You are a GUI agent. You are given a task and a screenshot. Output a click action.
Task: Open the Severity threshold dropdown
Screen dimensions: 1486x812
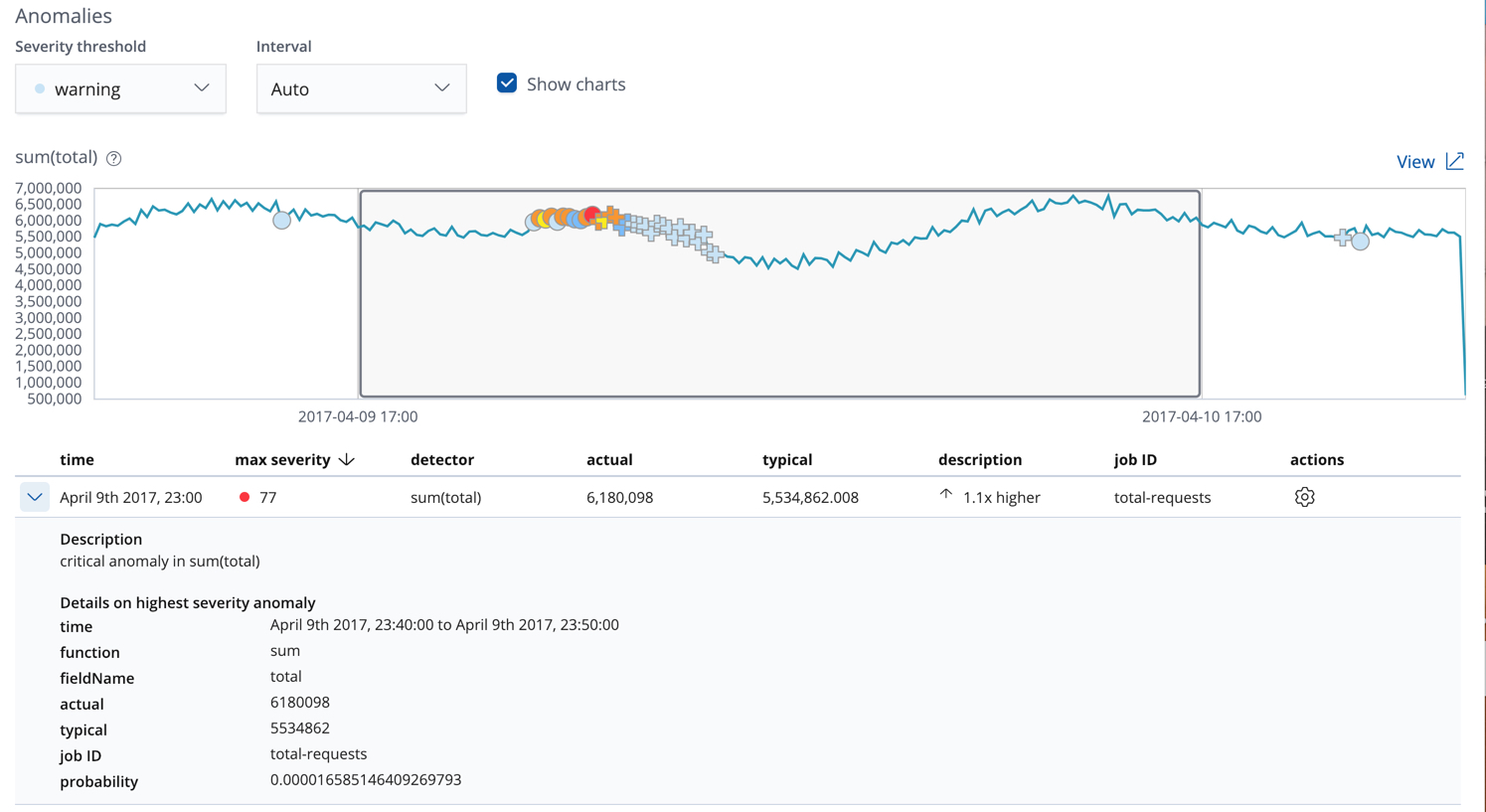[x=120, y=88]
